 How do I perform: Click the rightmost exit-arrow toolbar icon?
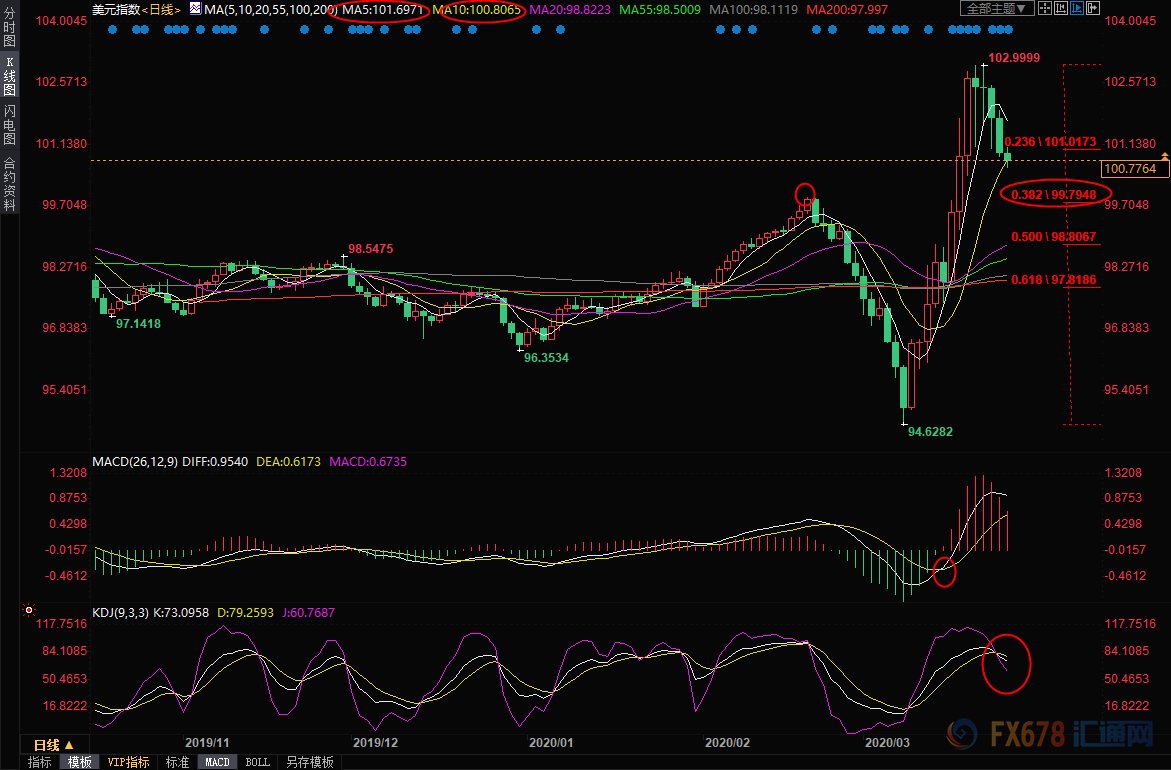point(1093,8)
